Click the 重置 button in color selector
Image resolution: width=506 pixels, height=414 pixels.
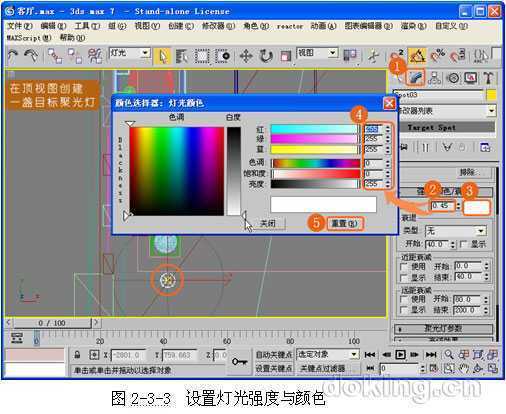click(x=345, y=223)
